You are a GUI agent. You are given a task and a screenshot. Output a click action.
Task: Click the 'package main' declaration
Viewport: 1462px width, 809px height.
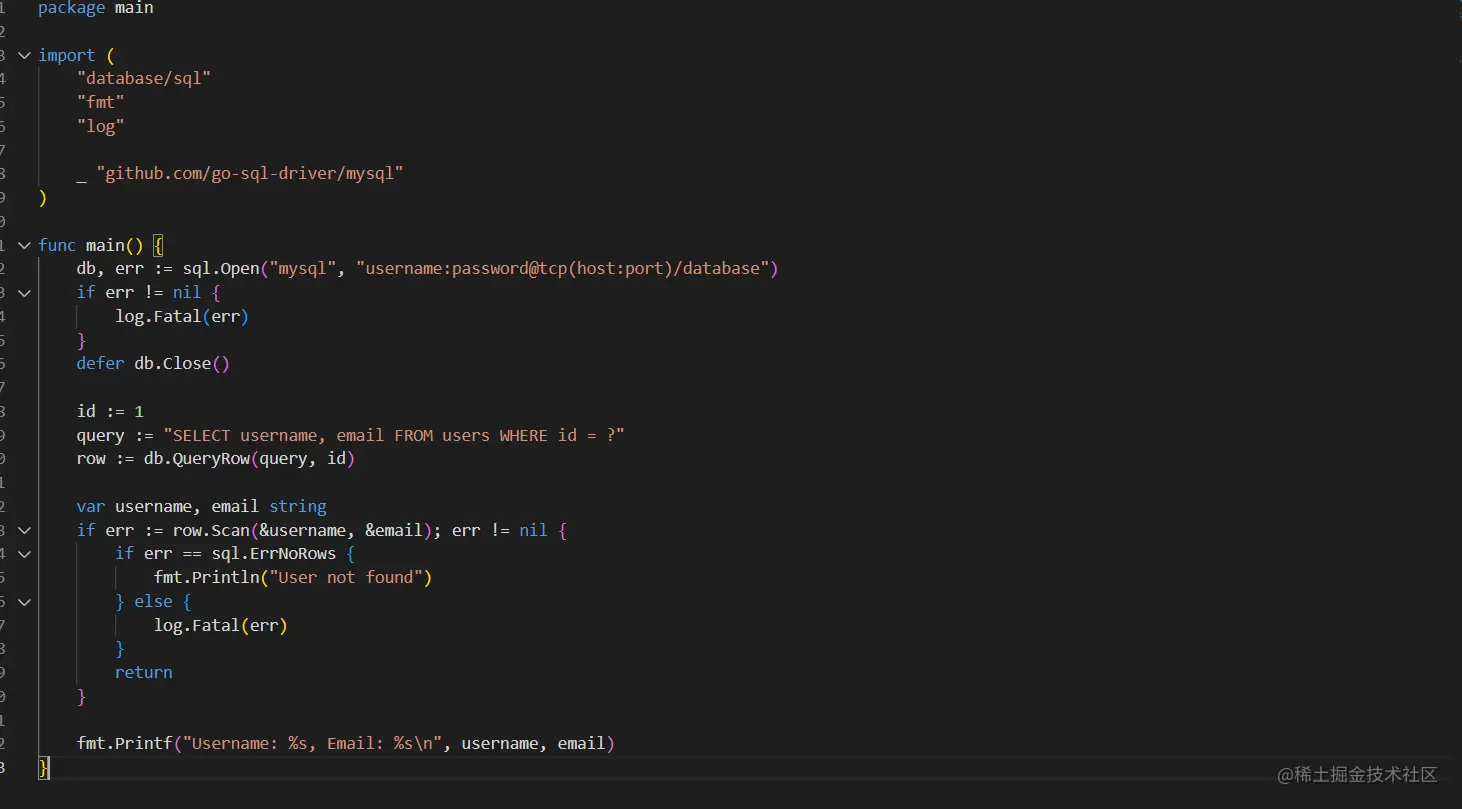point(96,8)
